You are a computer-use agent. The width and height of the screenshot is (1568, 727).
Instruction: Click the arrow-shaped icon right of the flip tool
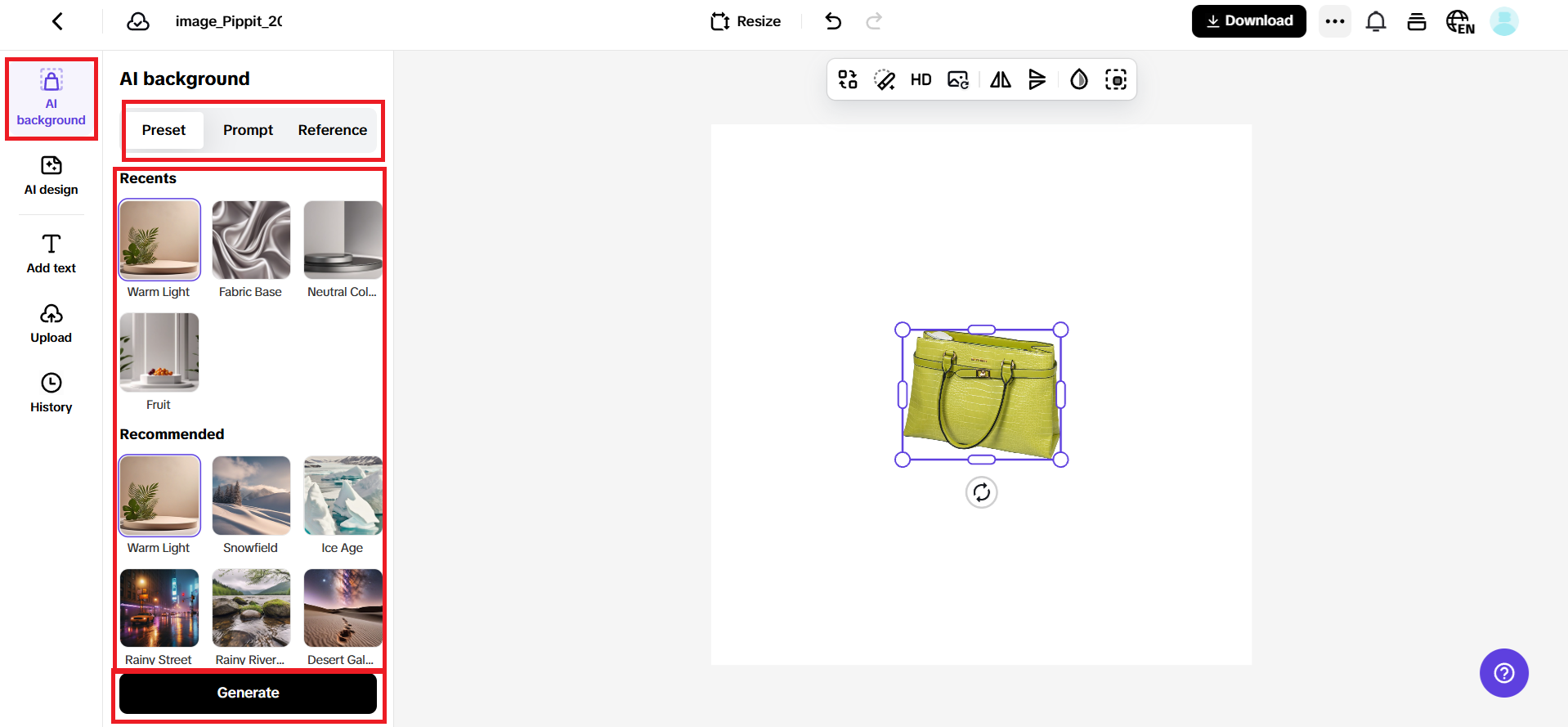click(1037, 79)
